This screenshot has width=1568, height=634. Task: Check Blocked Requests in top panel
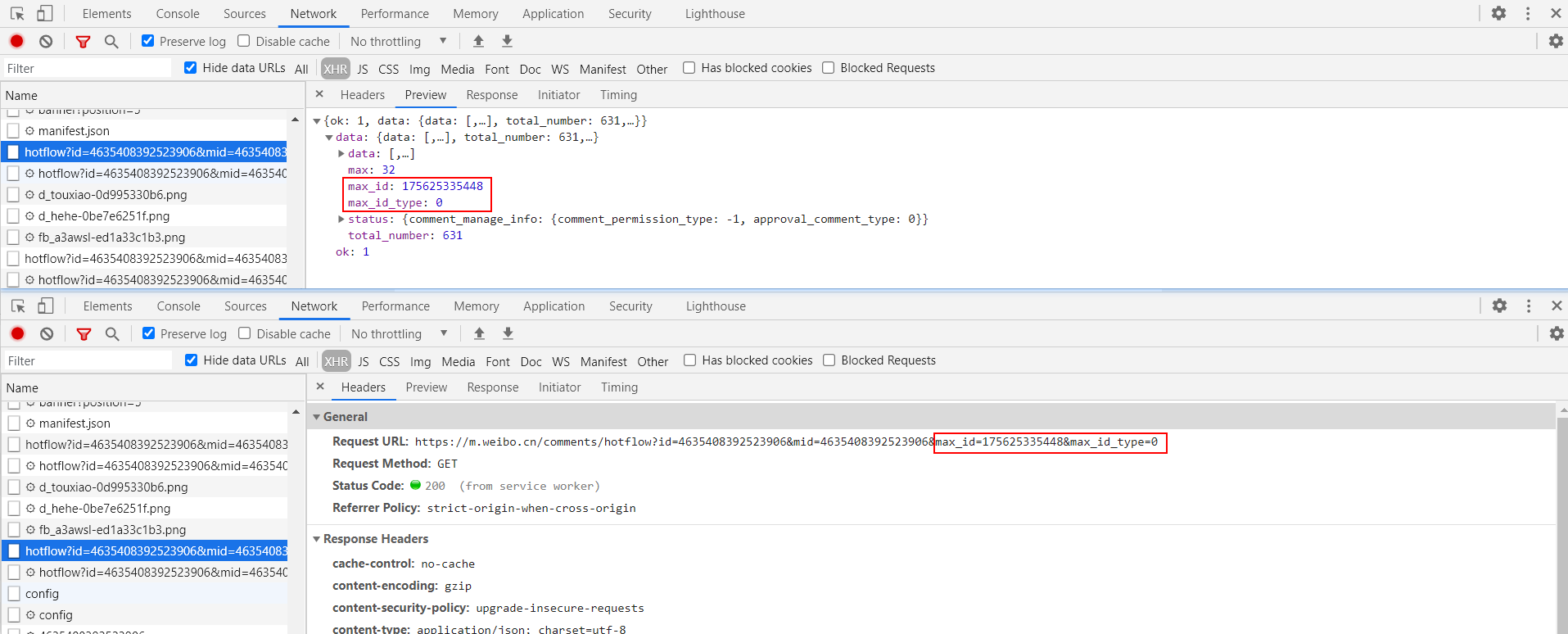point(829,68)
